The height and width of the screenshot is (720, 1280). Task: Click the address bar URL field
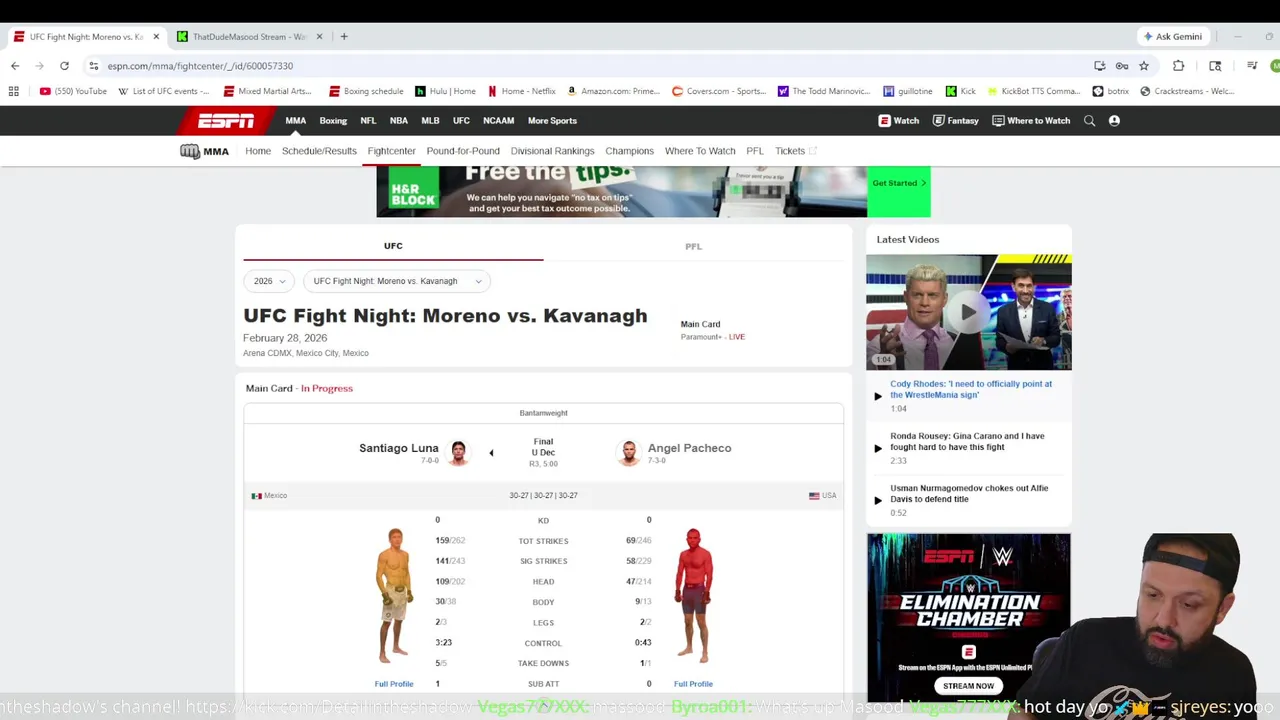point(590,66)
